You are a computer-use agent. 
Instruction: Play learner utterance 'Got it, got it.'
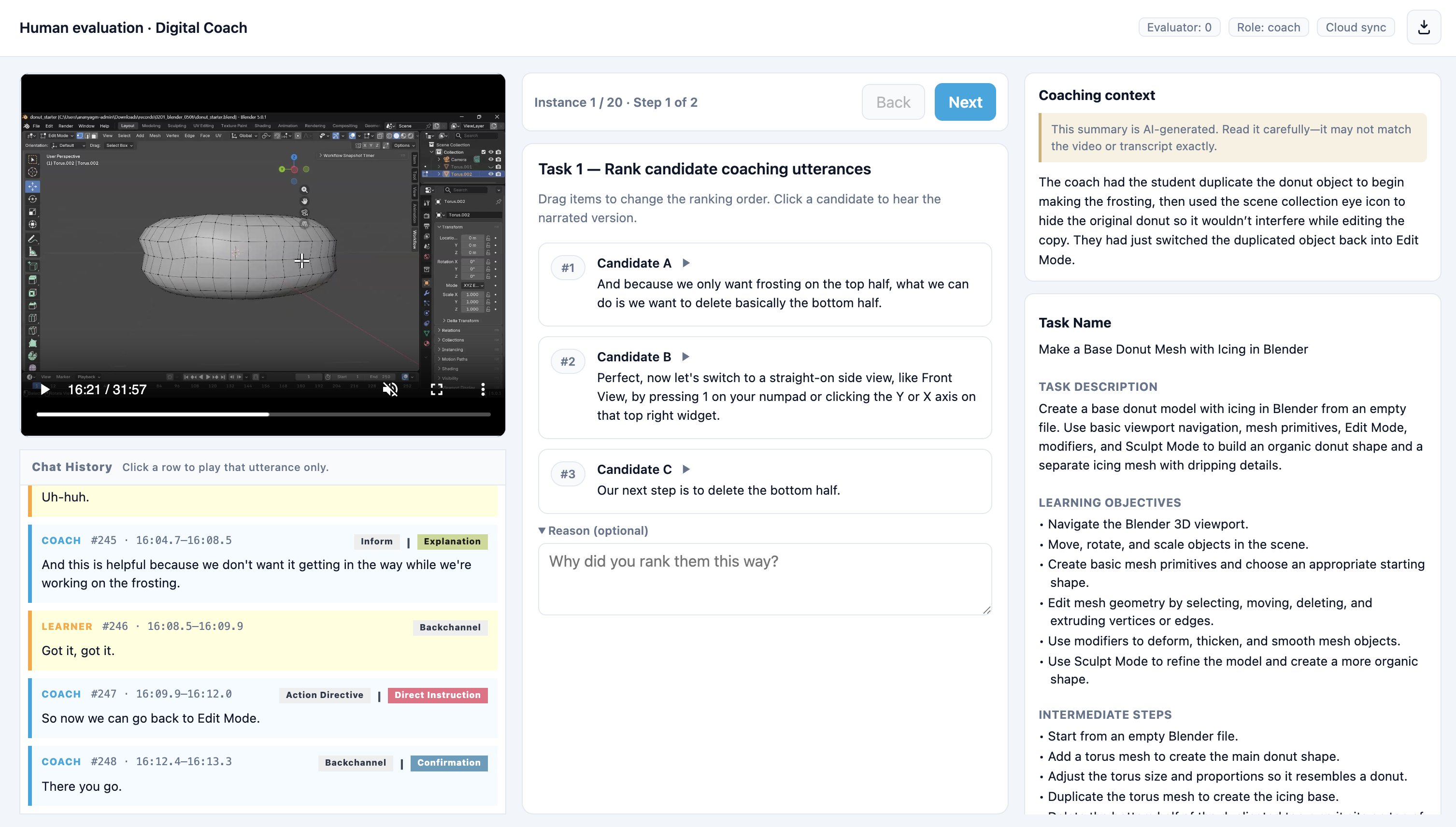tap(263, 641)
